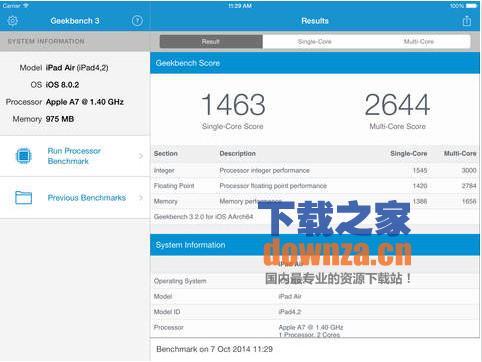Open settings with the gear icon
482x362 pixels.
pyautogui.click(x=12, y=21)
